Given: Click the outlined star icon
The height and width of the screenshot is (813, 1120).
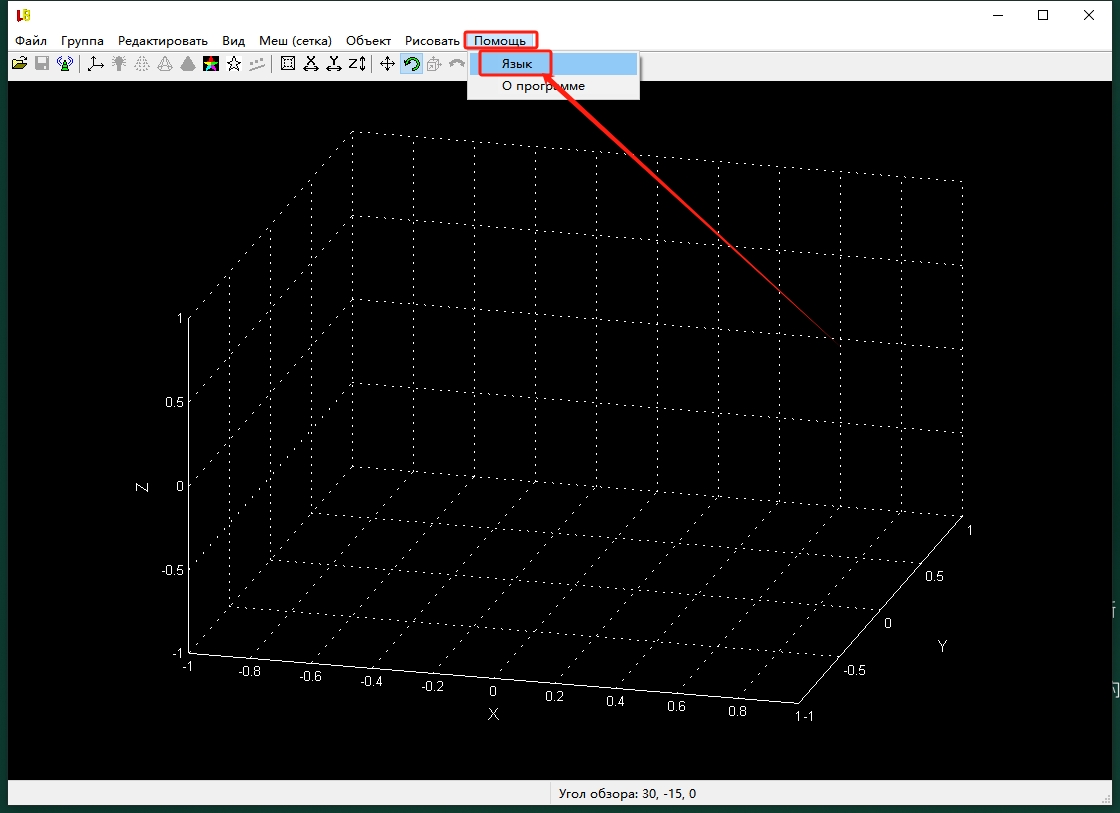Looking at the screenshot, I should pyautogui.click(x=234, y=64).
